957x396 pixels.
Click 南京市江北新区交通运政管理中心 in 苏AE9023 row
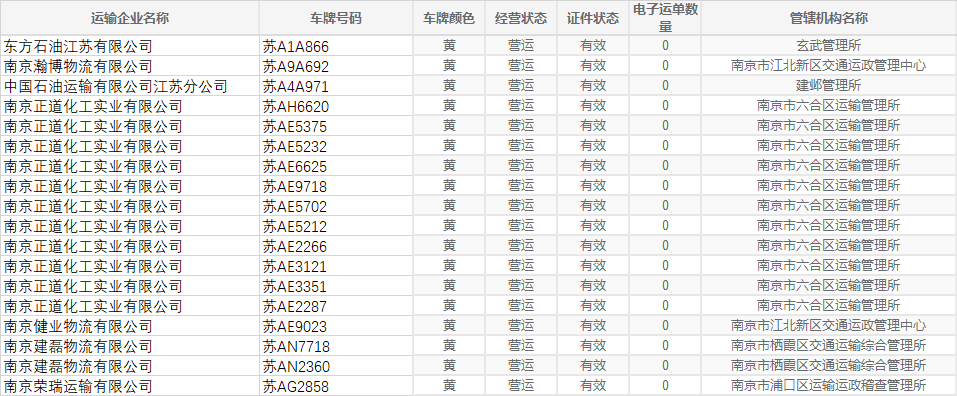[x=829, y=326]
